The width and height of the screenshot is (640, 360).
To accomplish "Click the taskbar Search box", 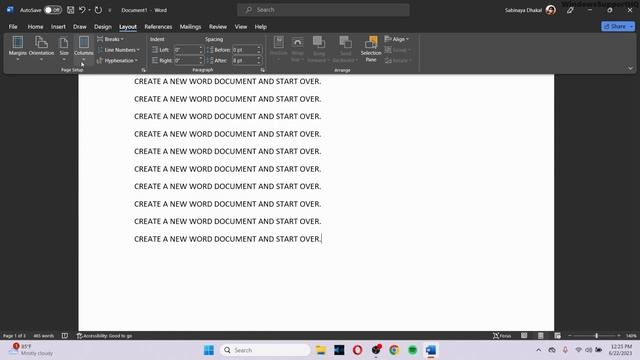I will point(265,350).
